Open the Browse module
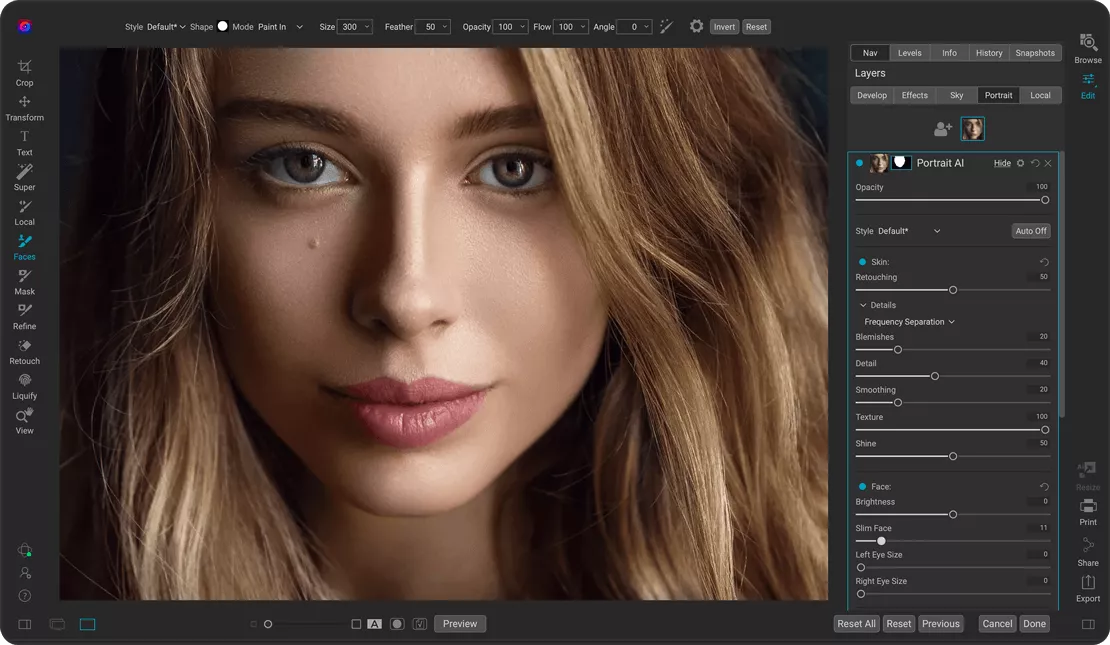This screenshot has height=645, width=1110. (1088, 48)
